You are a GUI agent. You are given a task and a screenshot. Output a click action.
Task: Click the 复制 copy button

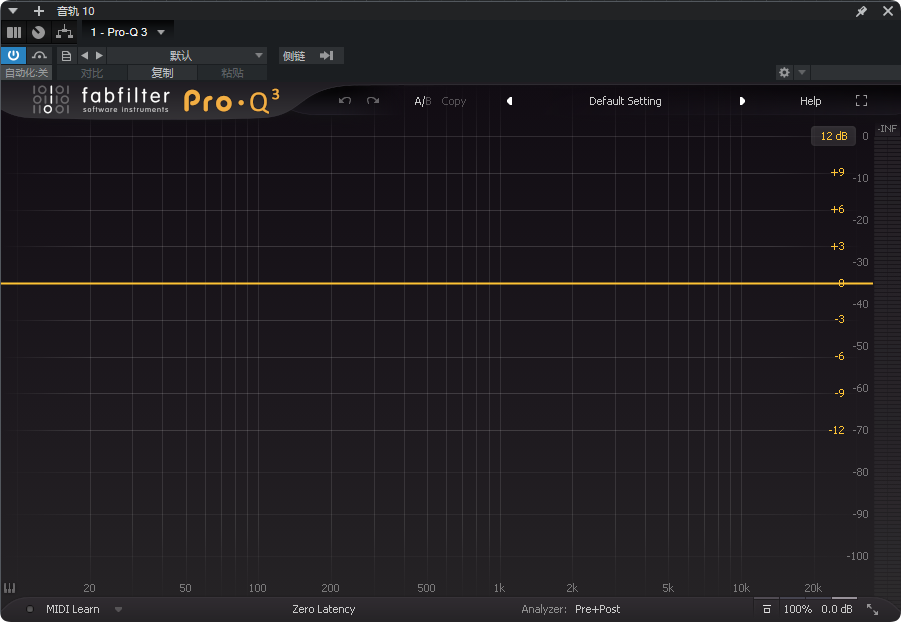point(162,73)
